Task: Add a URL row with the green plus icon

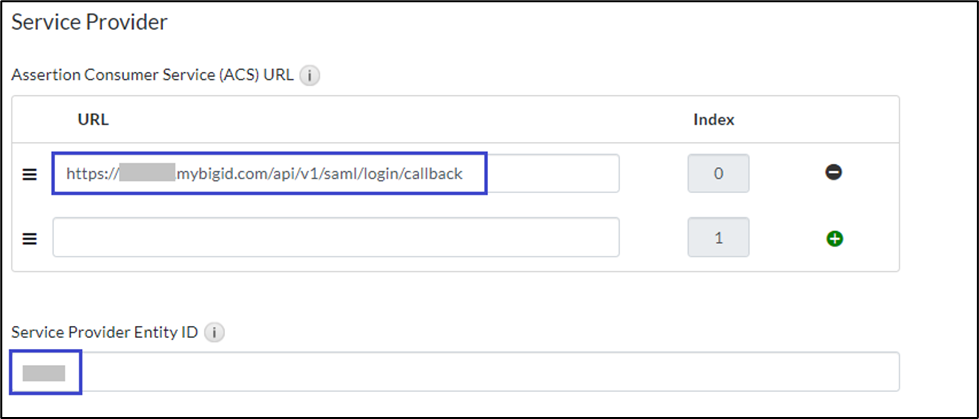Action: (x=833, y=238)
